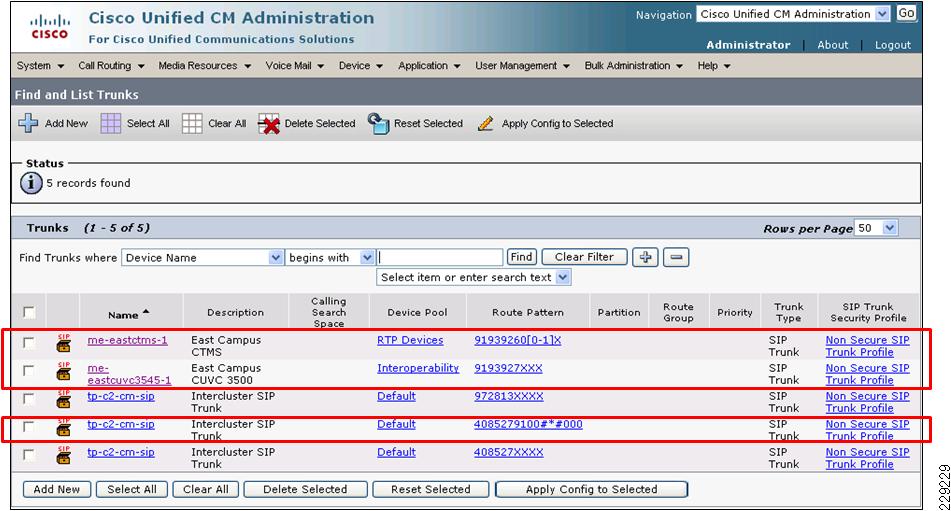The width and height of the screenshot is (951, 511).
Task: Open the me-eastcuvc3545-1 trunk link
Action: (x=129, y=374)
